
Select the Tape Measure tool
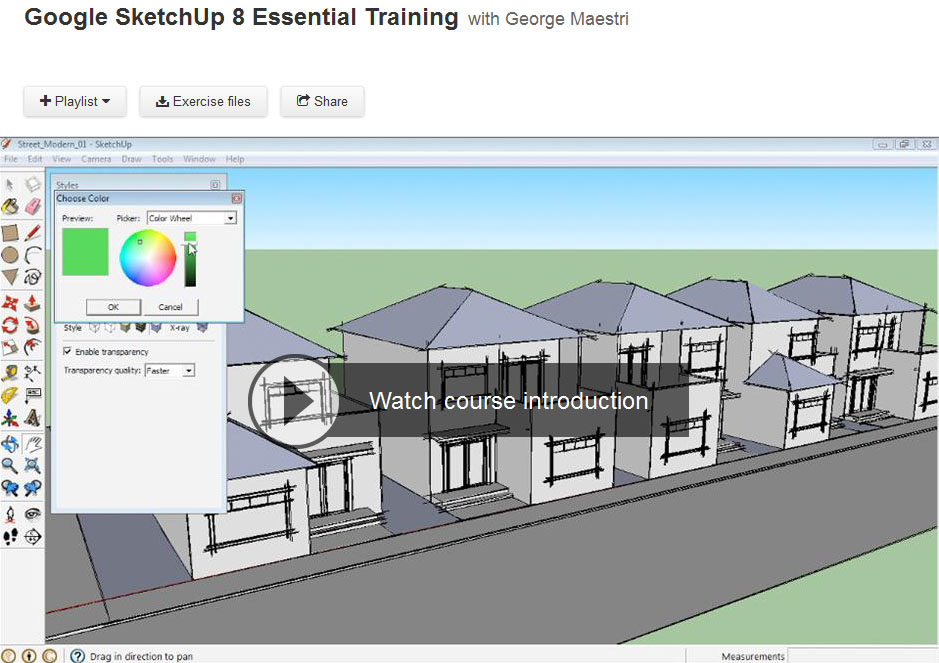point(10,373)
